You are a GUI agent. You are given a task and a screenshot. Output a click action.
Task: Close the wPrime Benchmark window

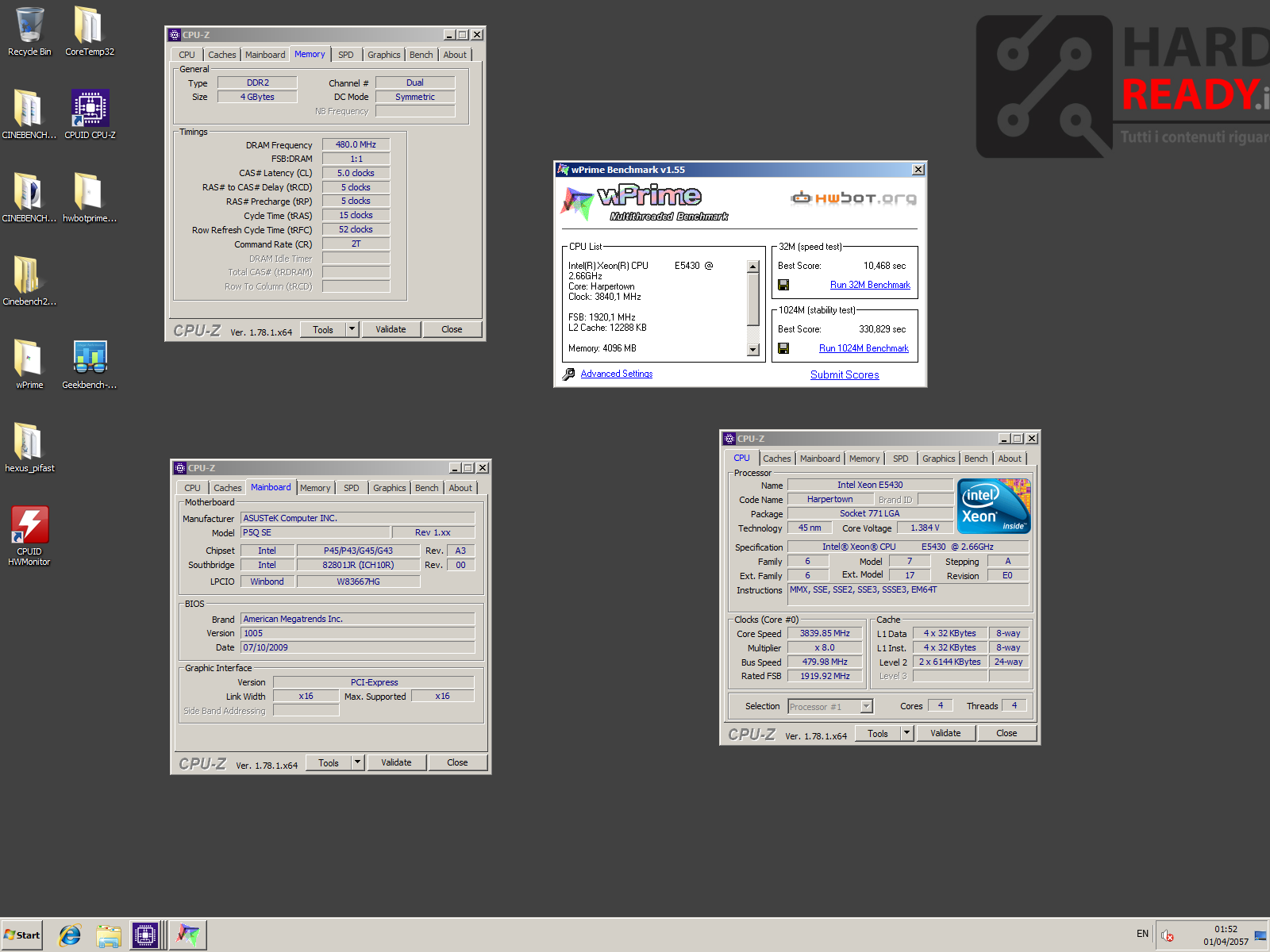918,170
